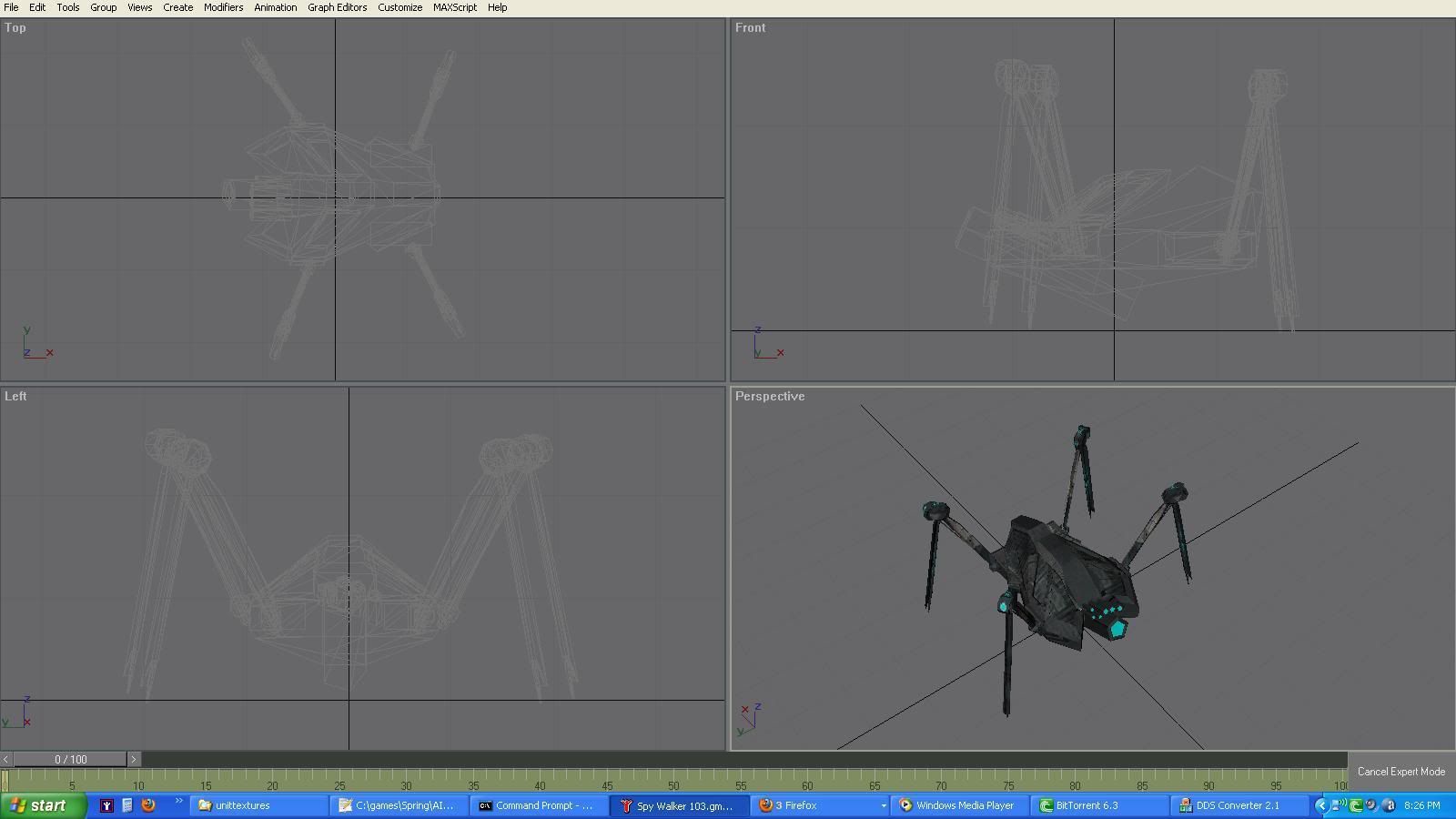1456x819 pixels.
Task: Click the network tray icon
Action: coord(1339,805)
